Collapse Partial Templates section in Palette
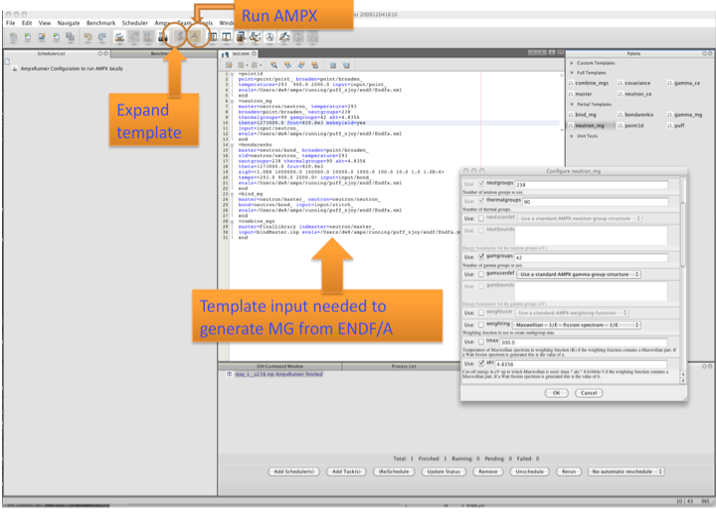The width and height of the screenshot is (716, 521). (572, 104)
